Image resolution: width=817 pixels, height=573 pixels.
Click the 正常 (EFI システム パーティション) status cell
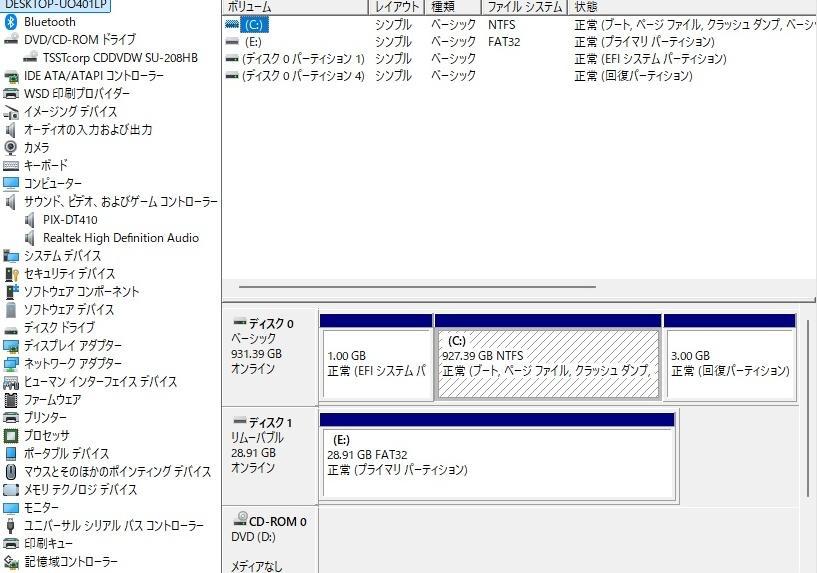[x=650, y=59]
